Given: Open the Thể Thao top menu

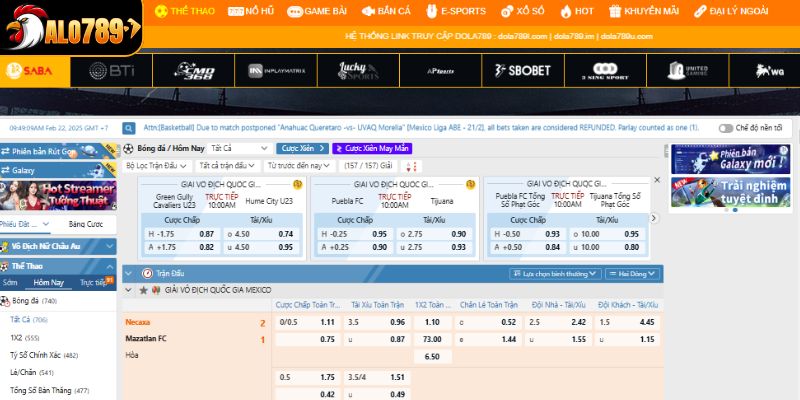Looking at the screenshot, I should coord(185,11).
